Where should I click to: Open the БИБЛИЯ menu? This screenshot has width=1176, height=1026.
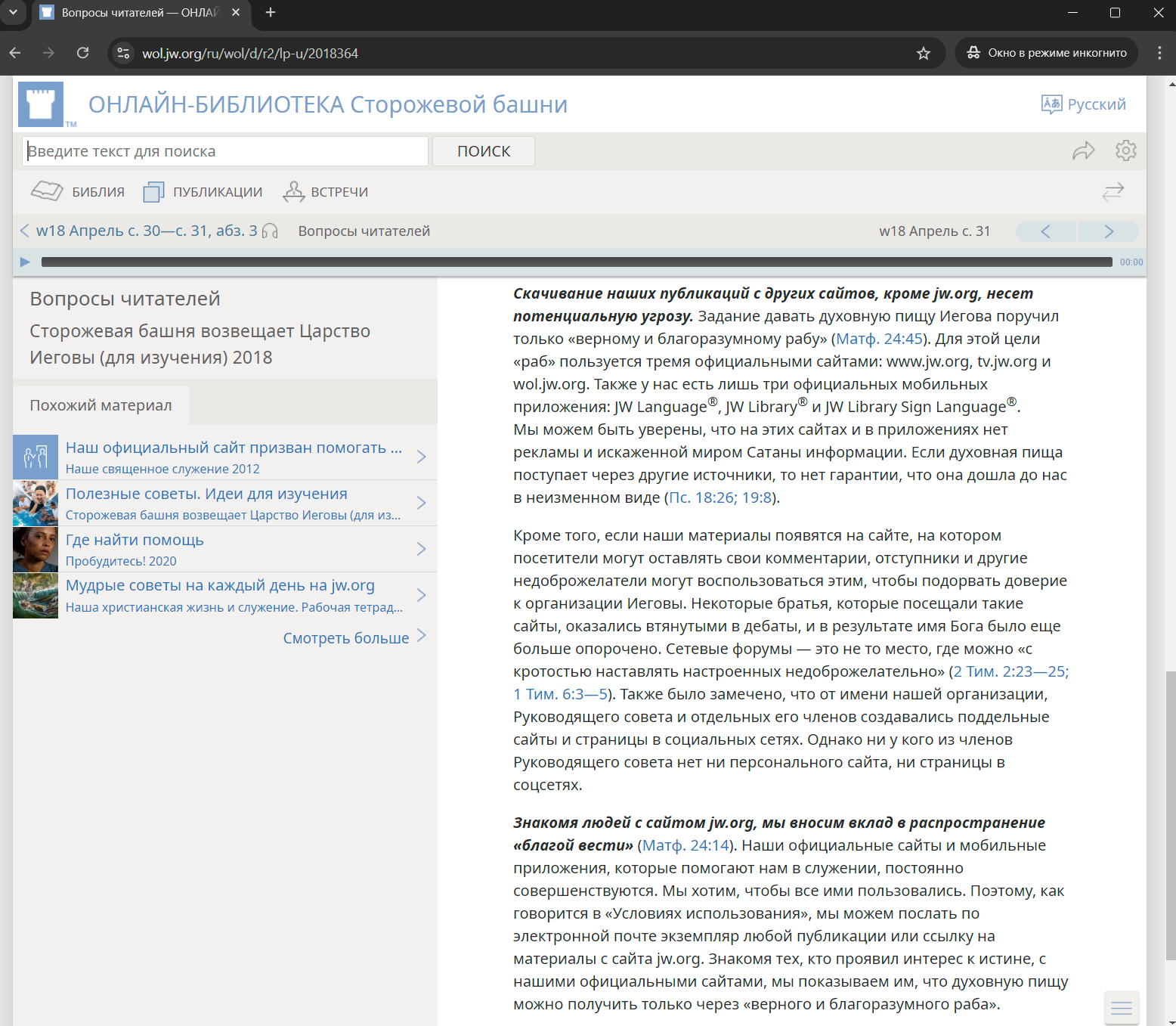78,191
